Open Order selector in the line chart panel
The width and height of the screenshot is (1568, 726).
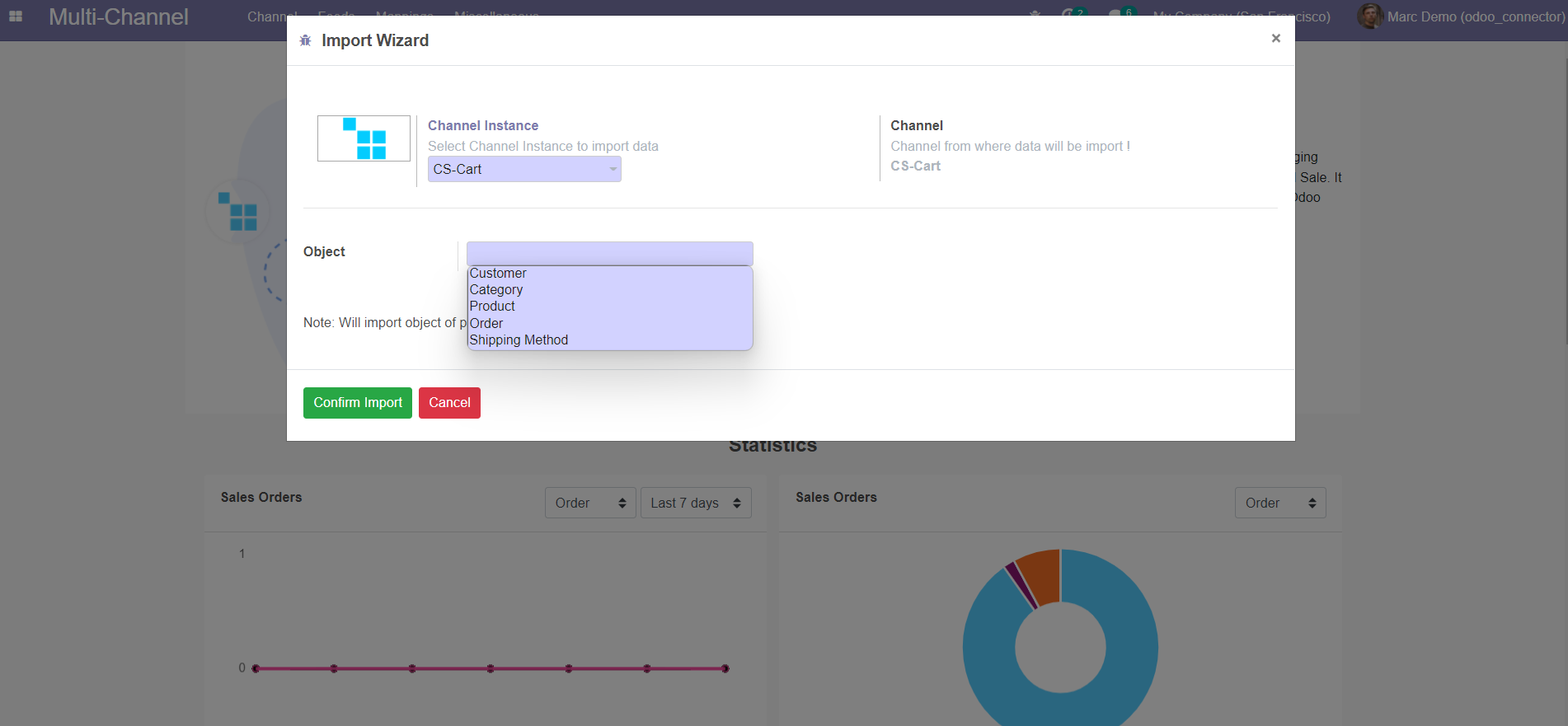(589, 504)
